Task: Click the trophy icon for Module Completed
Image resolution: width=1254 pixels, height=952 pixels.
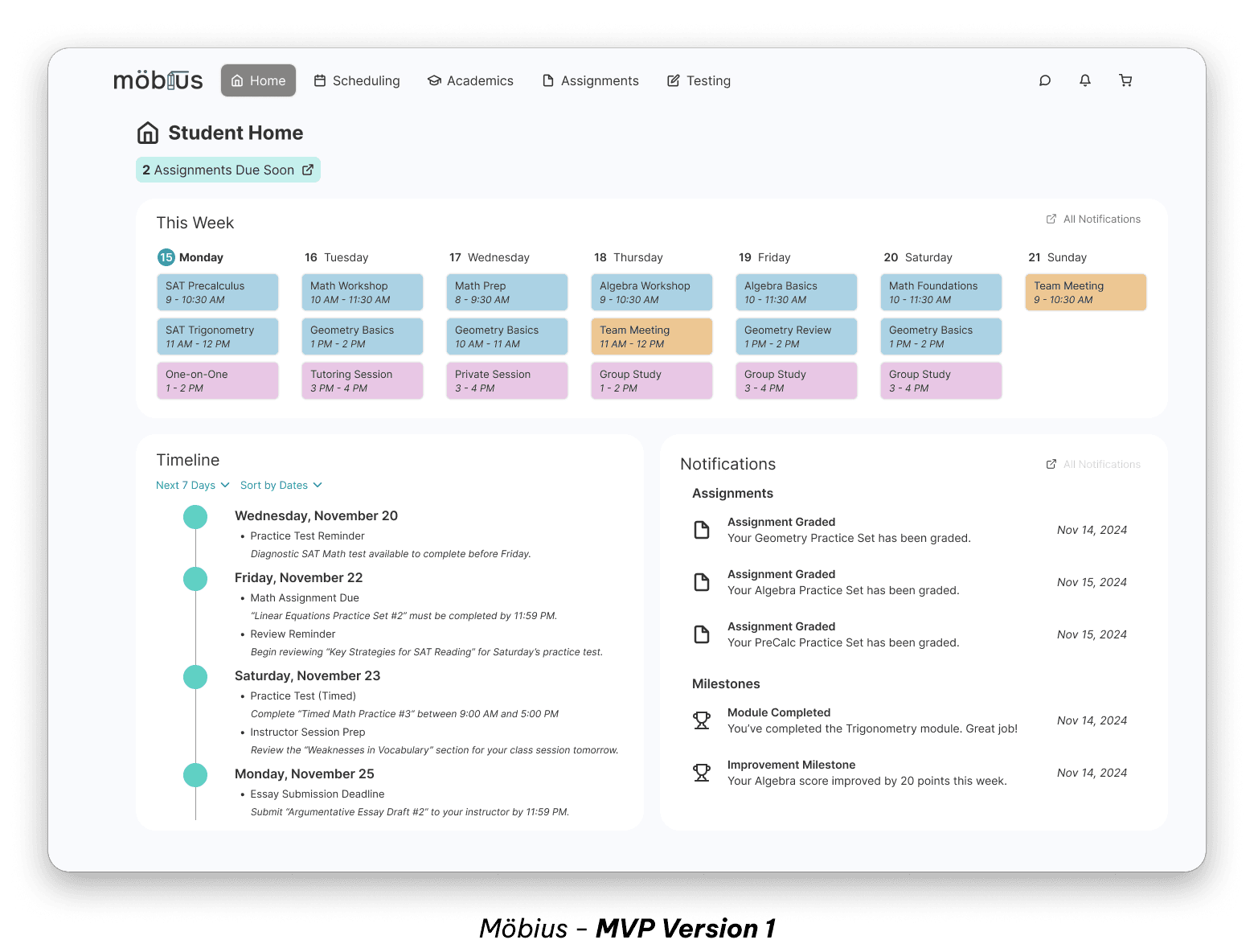Action: [702, 720]
